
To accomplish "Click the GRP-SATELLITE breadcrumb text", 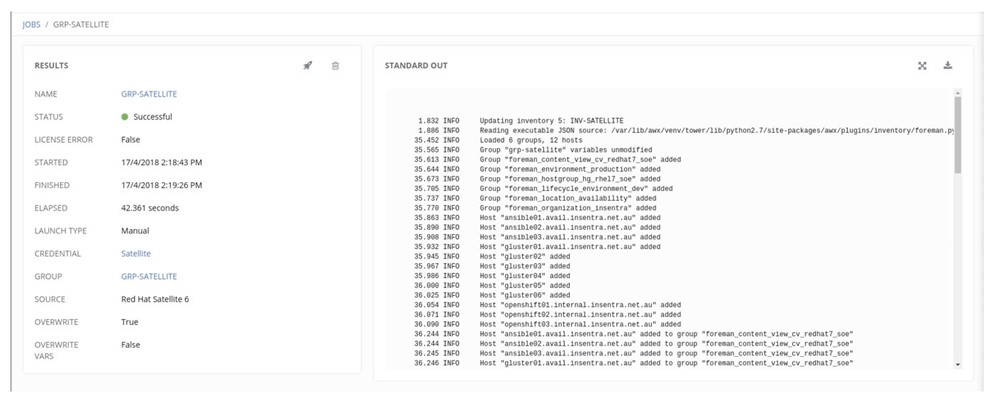I will pyautogui.click(x=81, y=25).
